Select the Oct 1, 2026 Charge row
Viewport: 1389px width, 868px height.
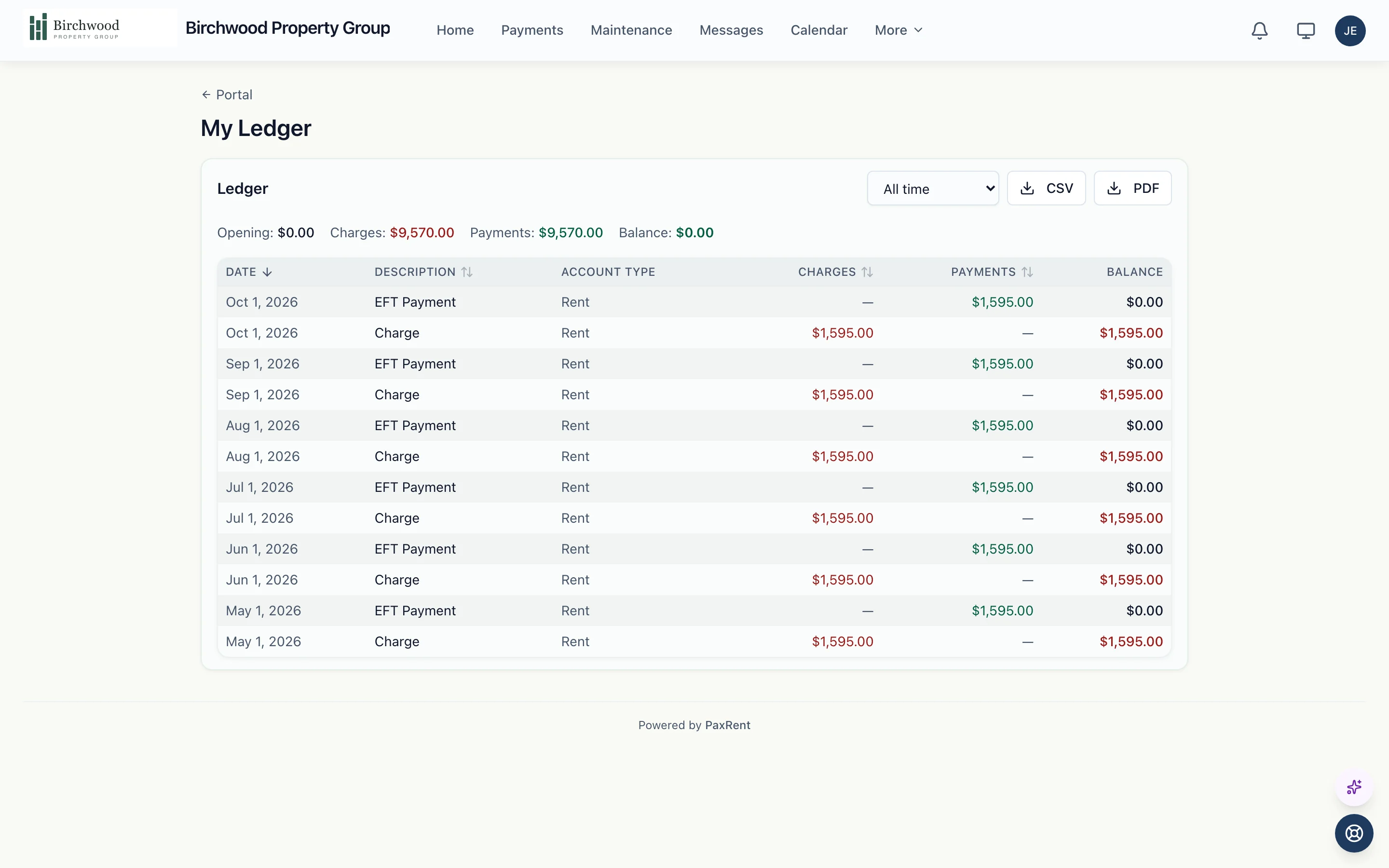coord(694,333)
